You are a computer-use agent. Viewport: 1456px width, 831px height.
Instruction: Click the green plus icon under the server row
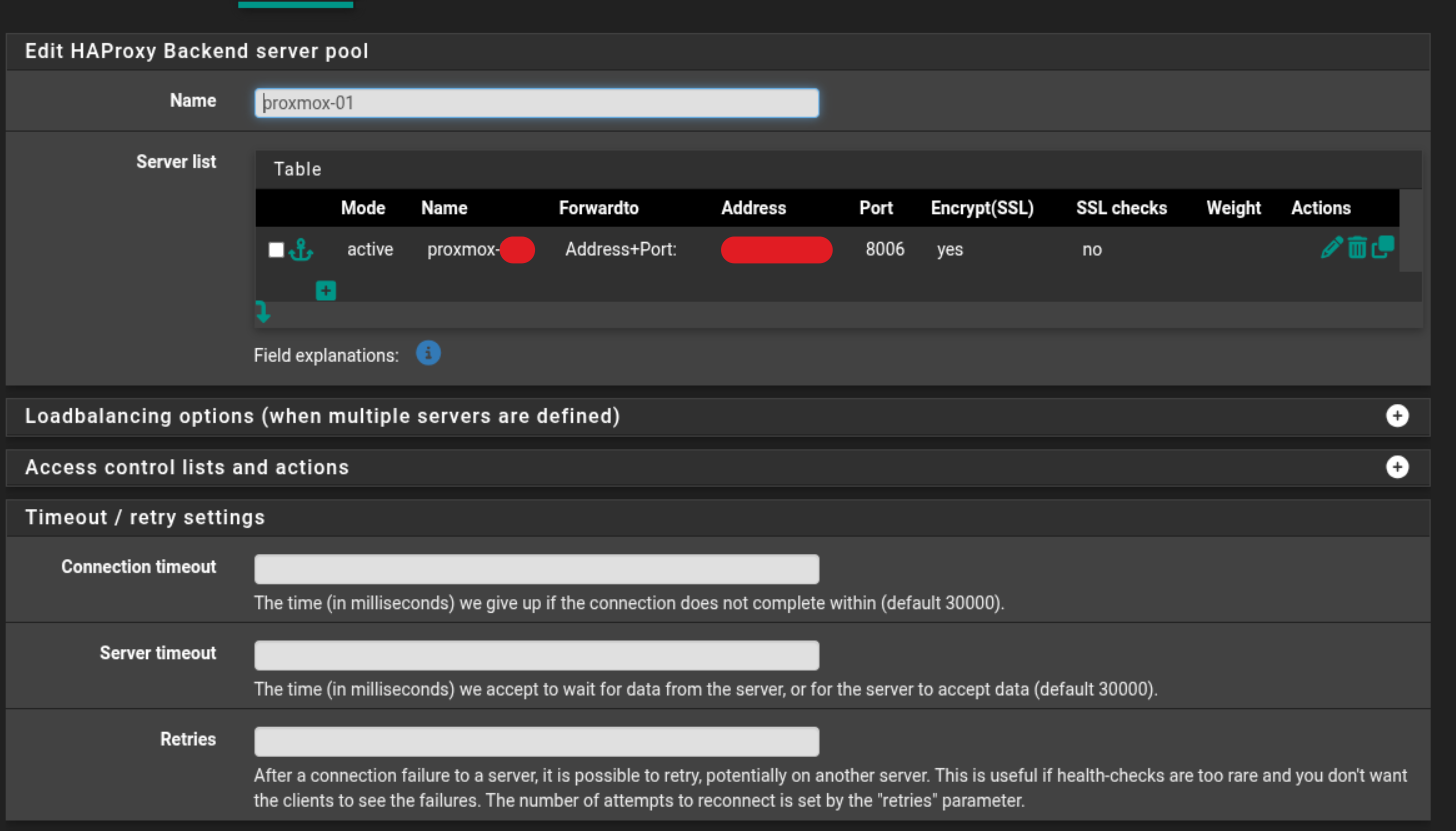click(326, 291)
